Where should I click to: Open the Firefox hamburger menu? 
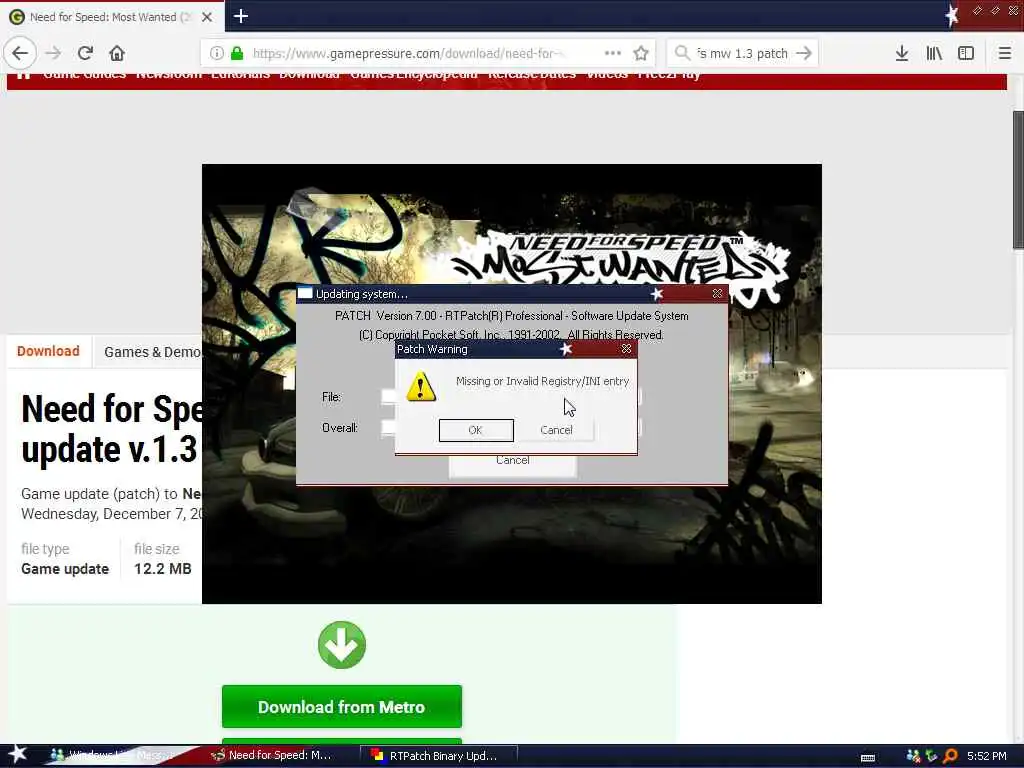coord(1005,53)
